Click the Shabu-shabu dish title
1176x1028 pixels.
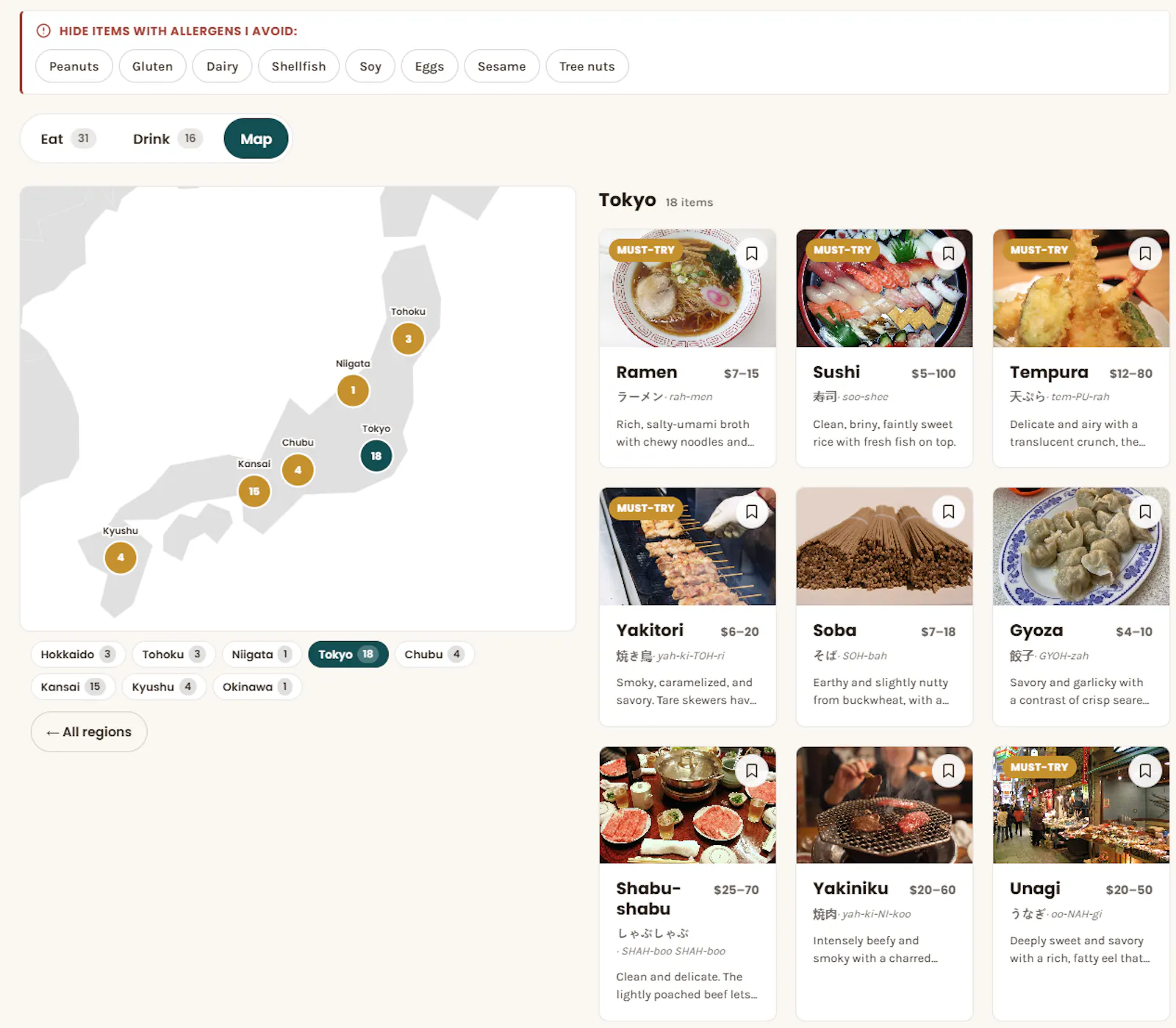click(x=648, y=899)
